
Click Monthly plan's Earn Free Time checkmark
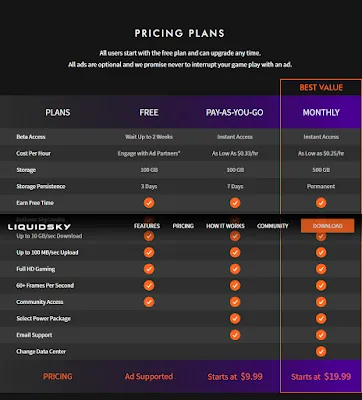(321, 203)
